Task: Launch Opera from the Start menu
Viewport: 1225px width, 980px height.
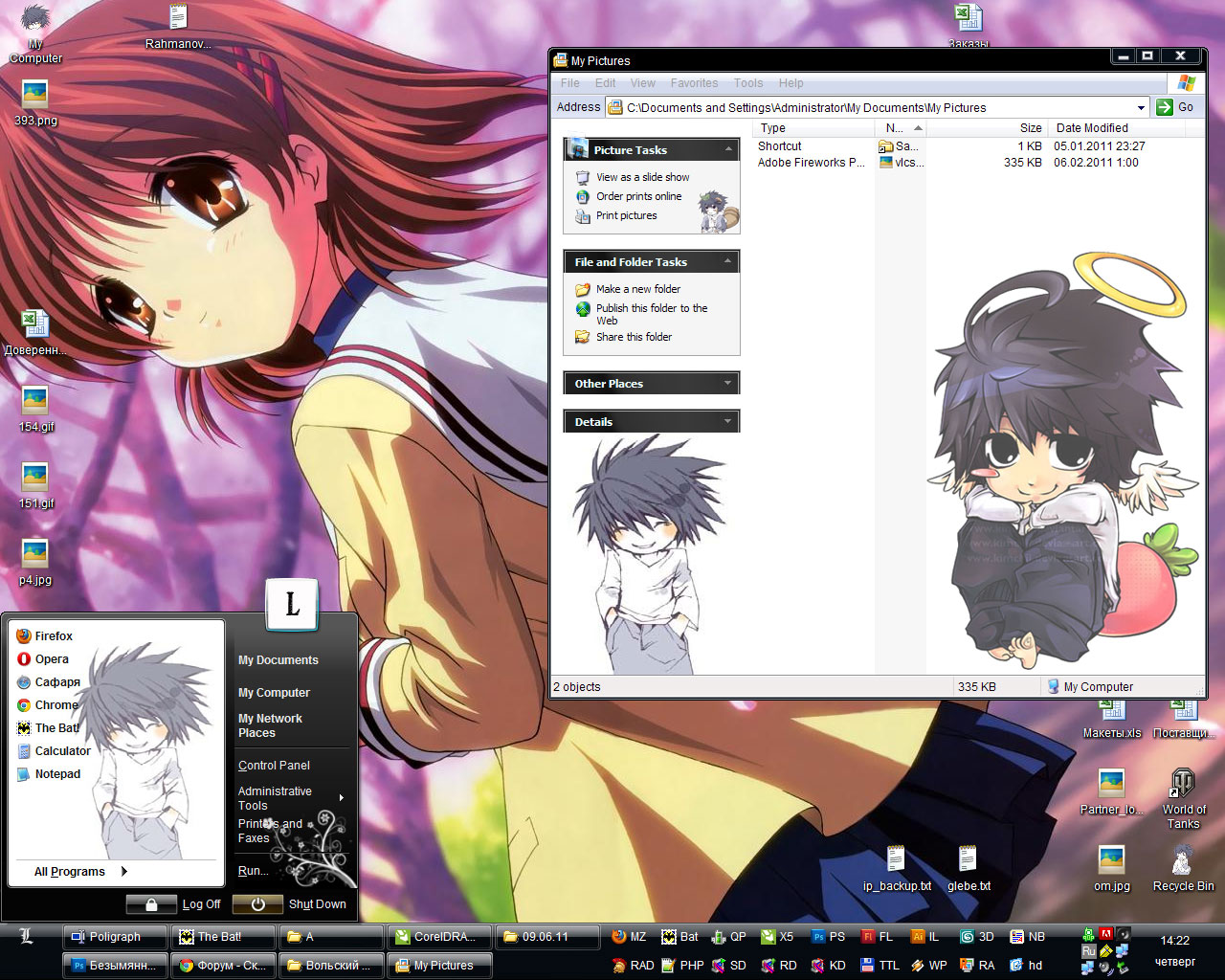Action: (43, 658)
